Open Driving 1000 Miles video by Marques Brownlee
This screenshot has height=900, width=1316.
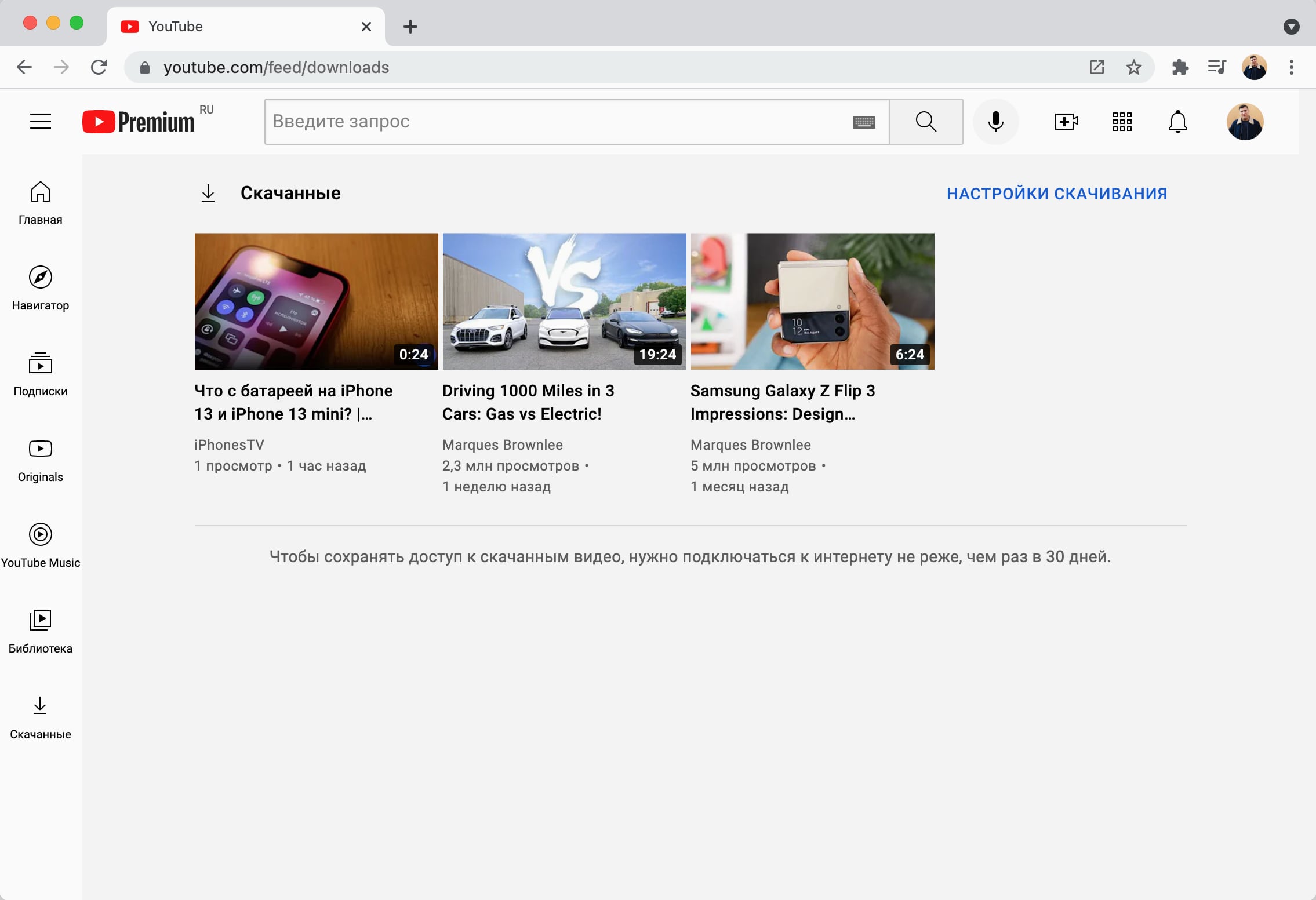tap(564, 300)
